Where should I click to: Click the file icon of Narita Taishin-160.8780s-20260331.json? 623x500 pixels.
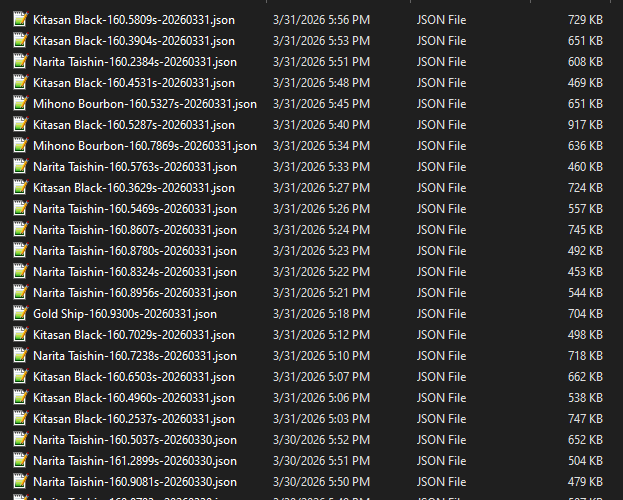click(x=21, y=250)
